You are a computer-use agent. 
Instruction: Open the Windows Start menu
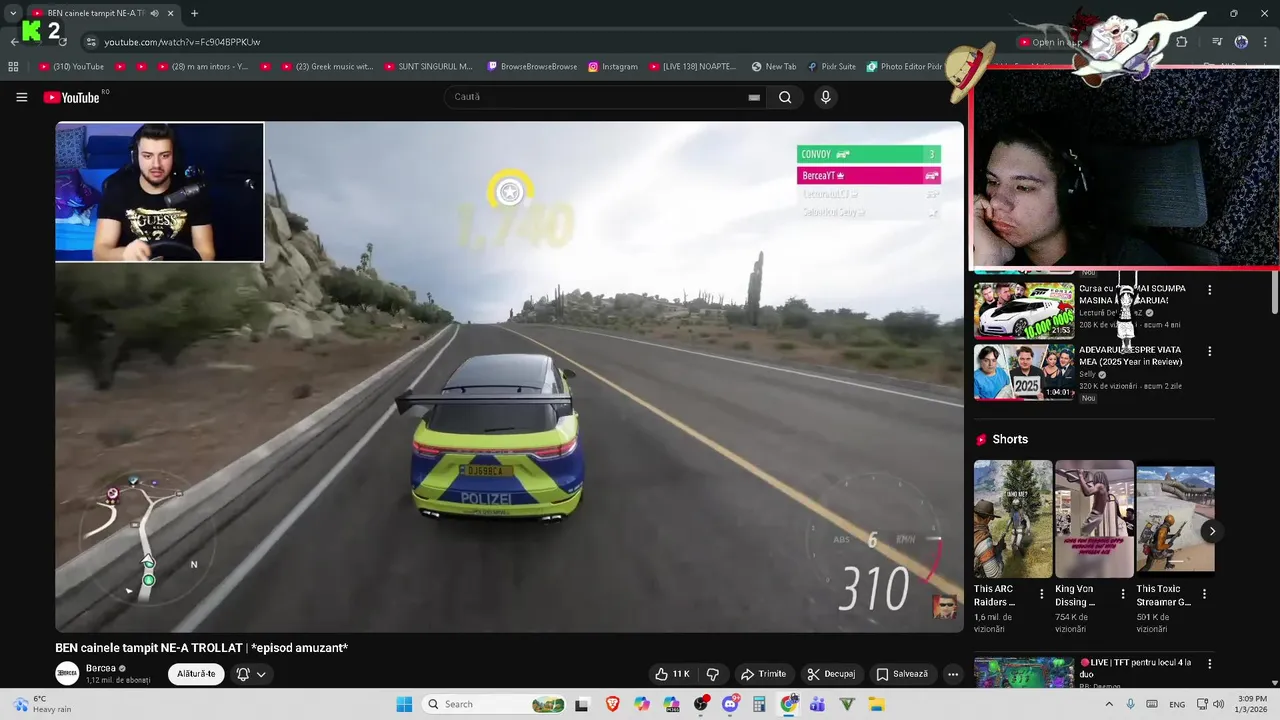click(404, 704)
